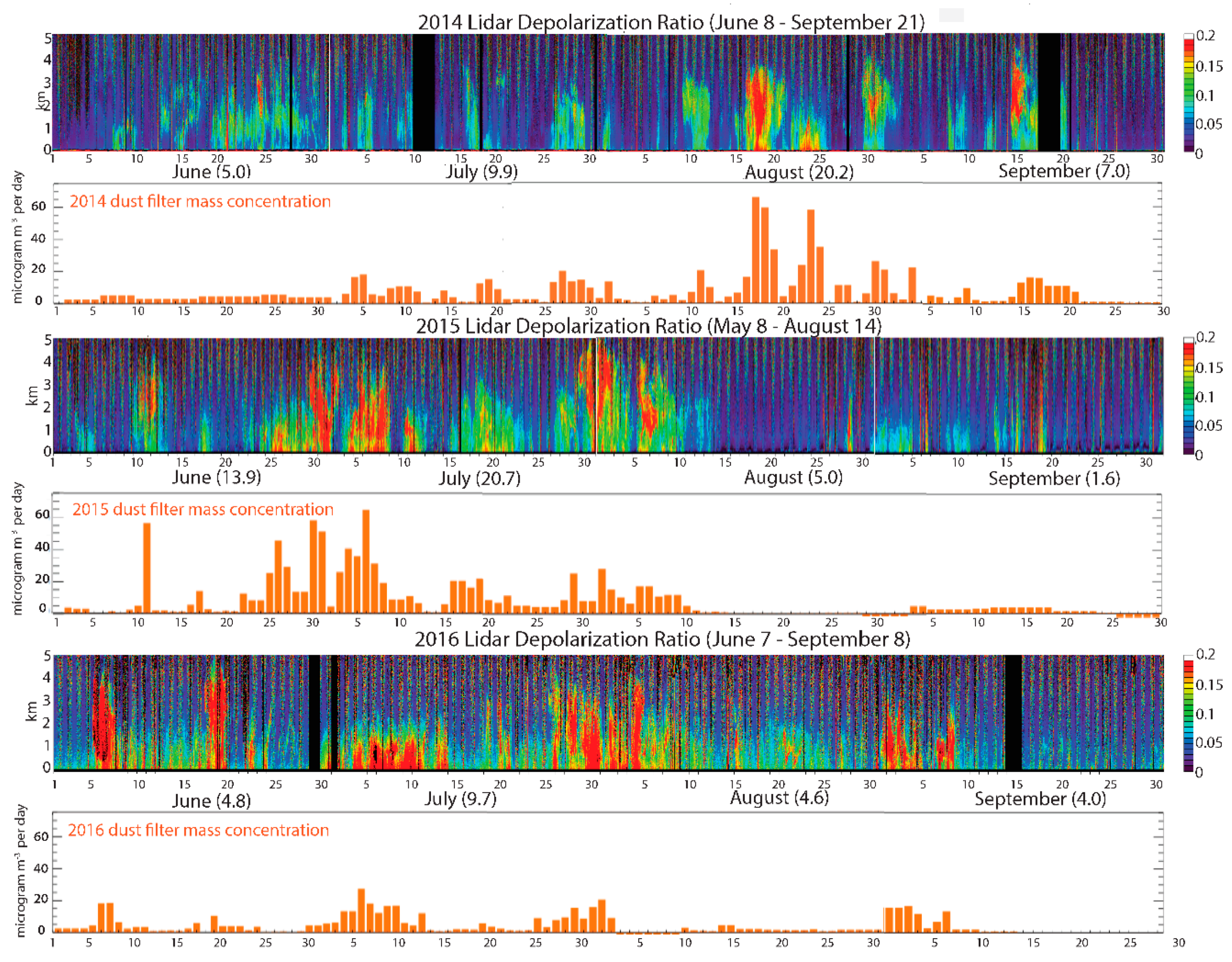Image resolution: width=1232 pixels, height=962 pixels.
Task: Click the June (13.9) month label
Action: click(x=216, y=477)
